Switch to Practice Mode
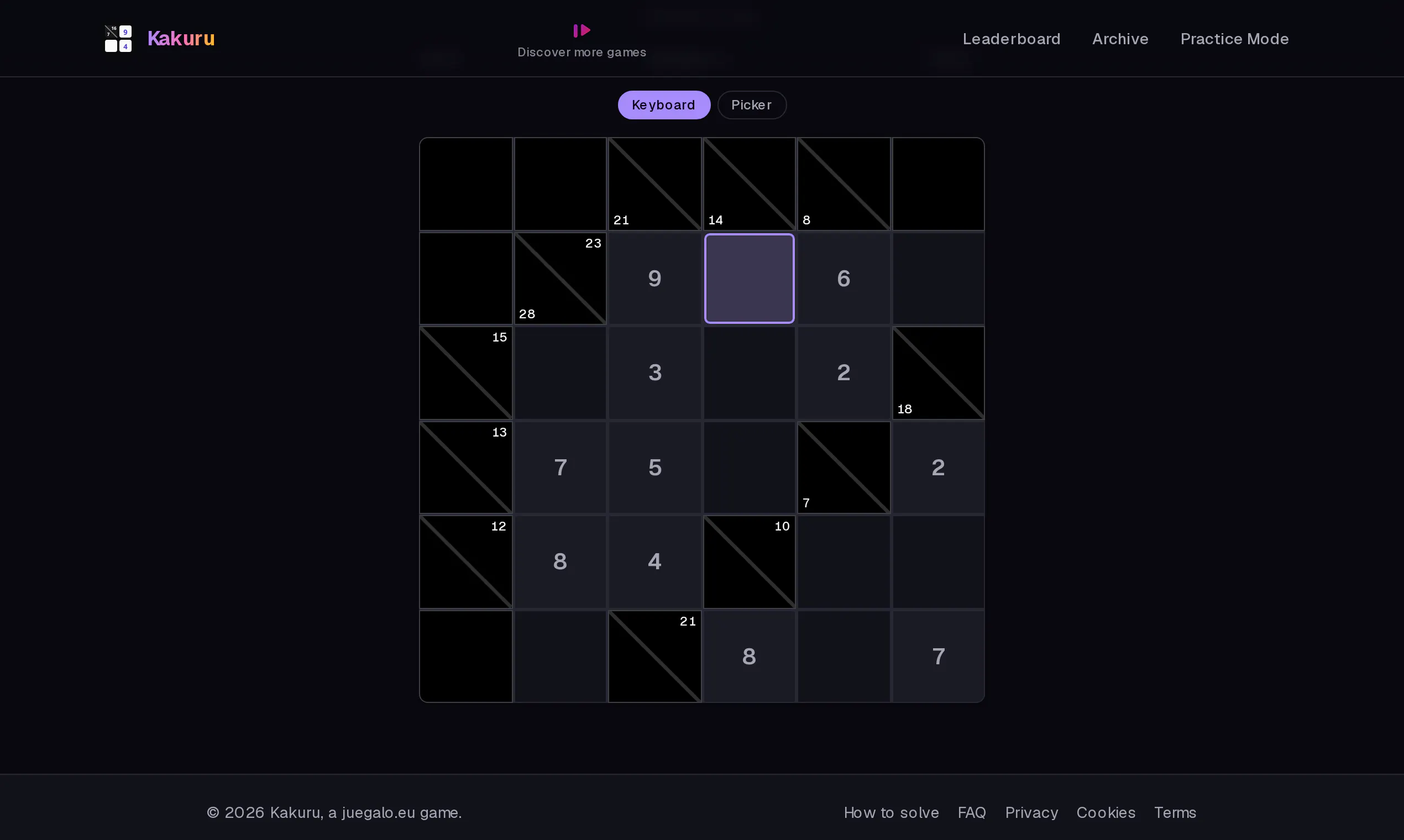 coord(1235,39)
